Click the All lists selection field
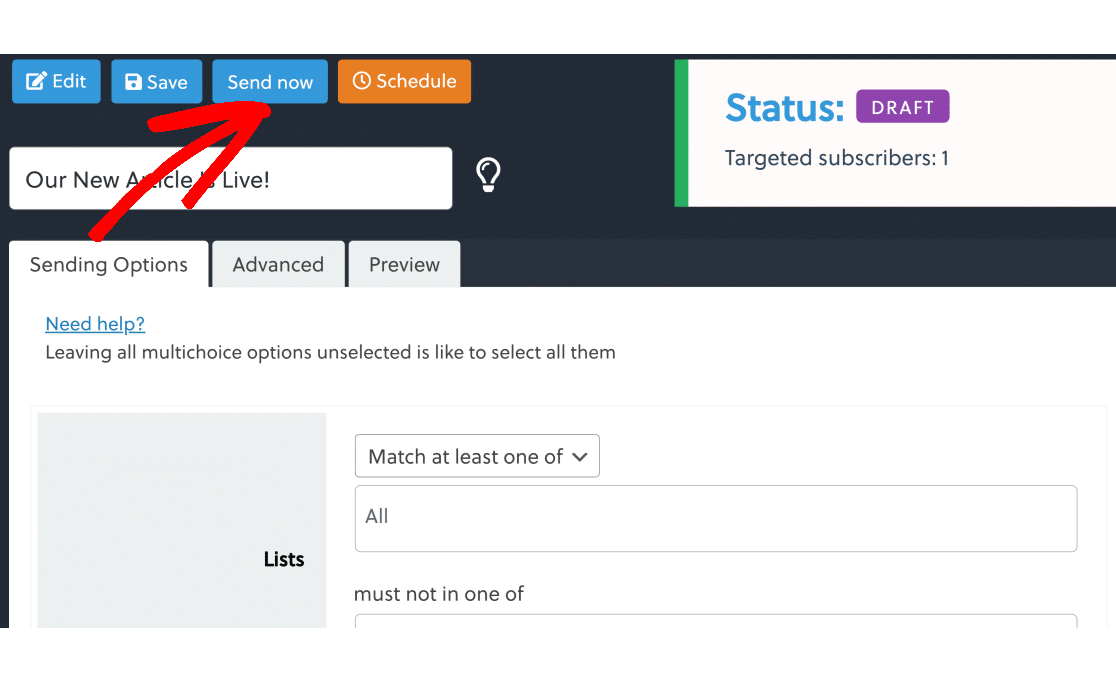 coord(716,518)
